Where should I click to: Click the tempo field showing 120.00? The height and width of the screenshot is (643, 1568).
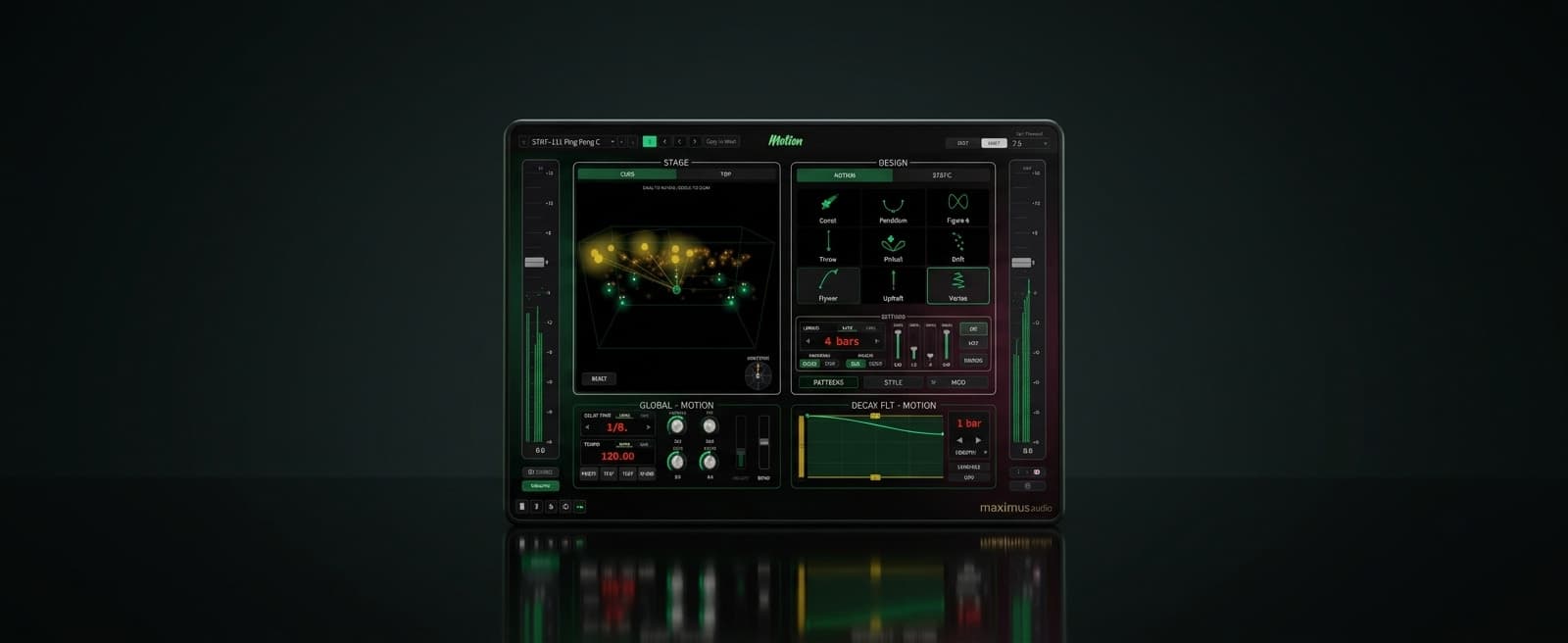click(x=617, y=456)
